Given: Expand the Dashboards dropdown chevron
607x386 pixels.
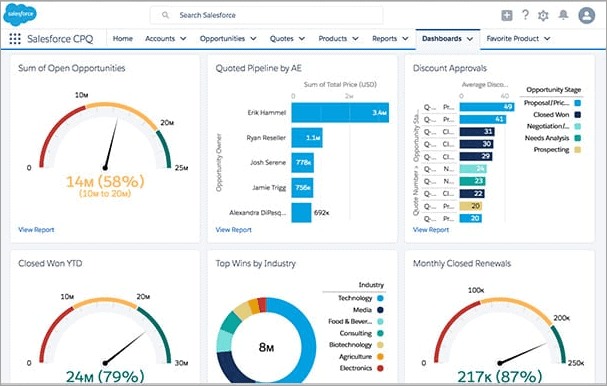Looking at the screenshot, I should [x=470, y=39].
